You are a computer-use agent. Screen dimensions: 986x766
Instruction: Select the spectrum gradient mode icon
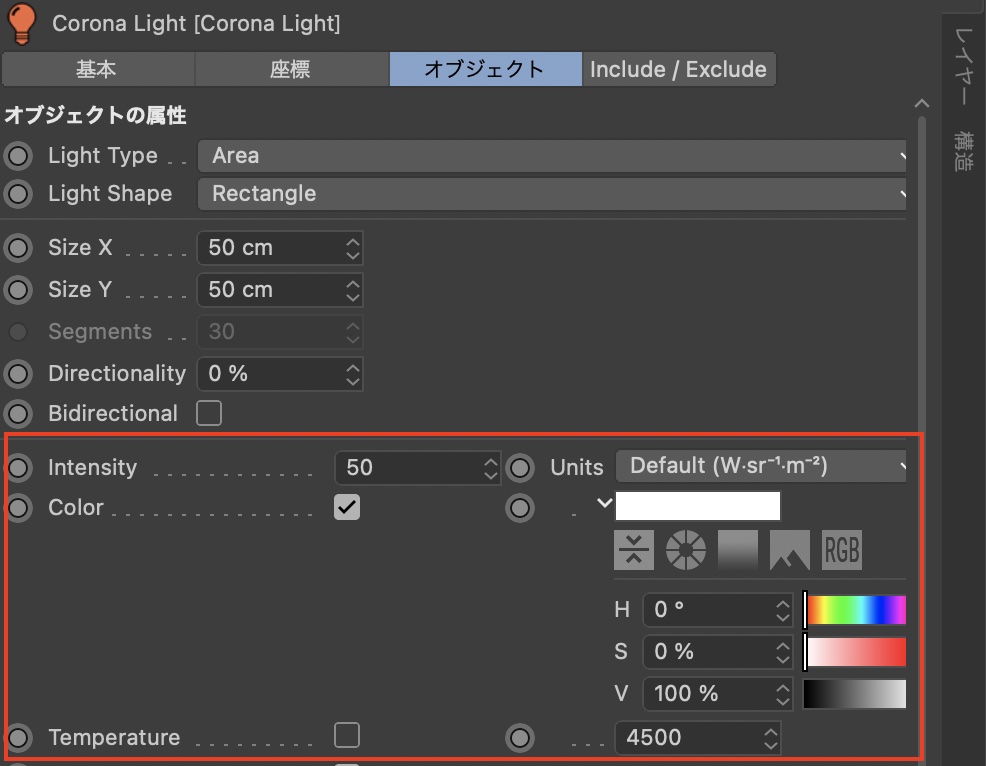(x=738, y=550)
